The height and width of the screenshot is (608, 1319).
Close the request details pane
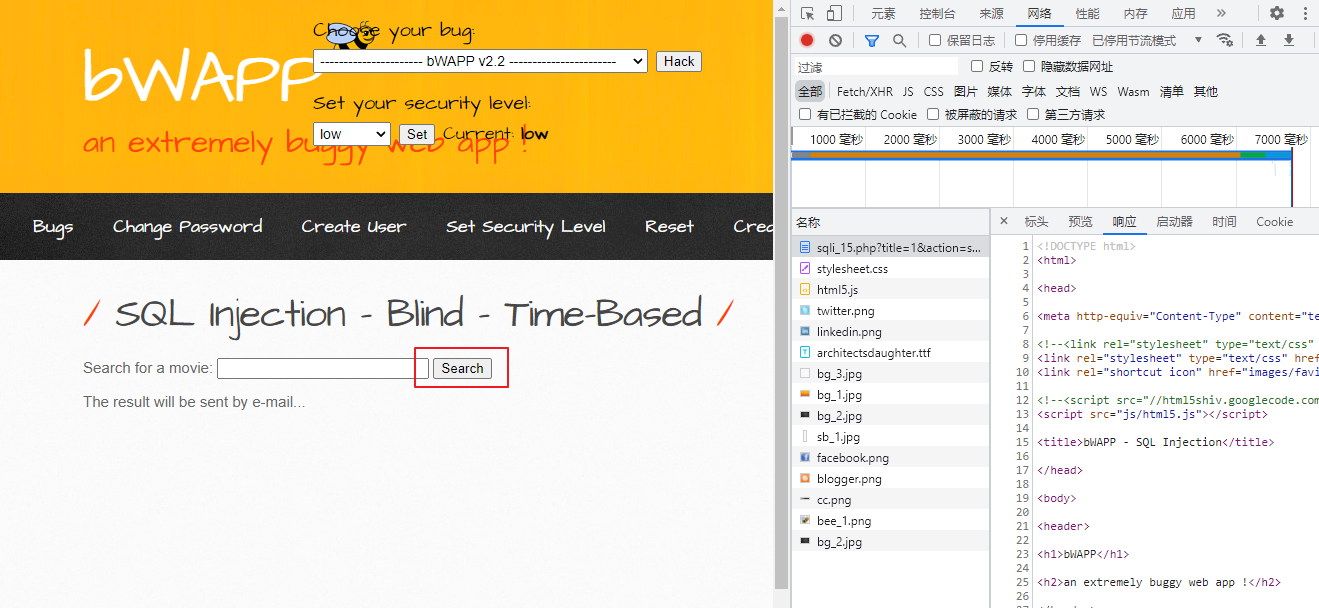click(x=1003, y=222)
